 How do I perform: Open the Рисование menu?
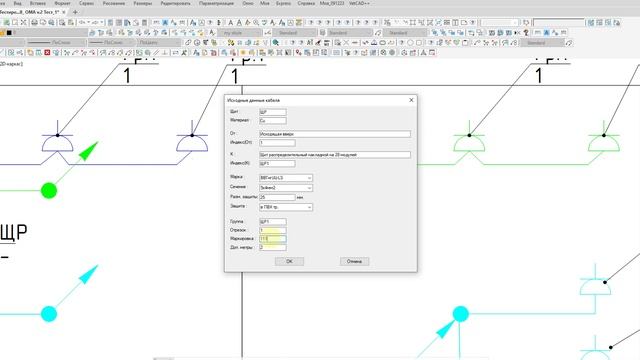tap(113, 3)
